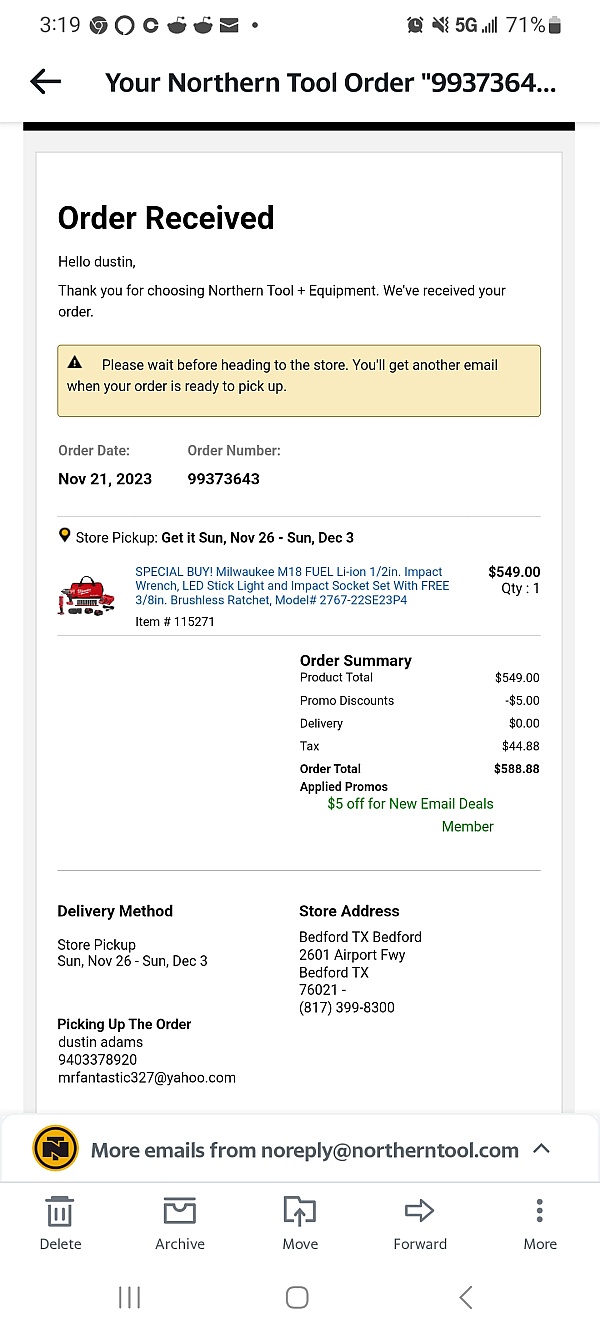600x1333 pixels.
Task: Tap the email subject title
Action: (x=330, y=82)
